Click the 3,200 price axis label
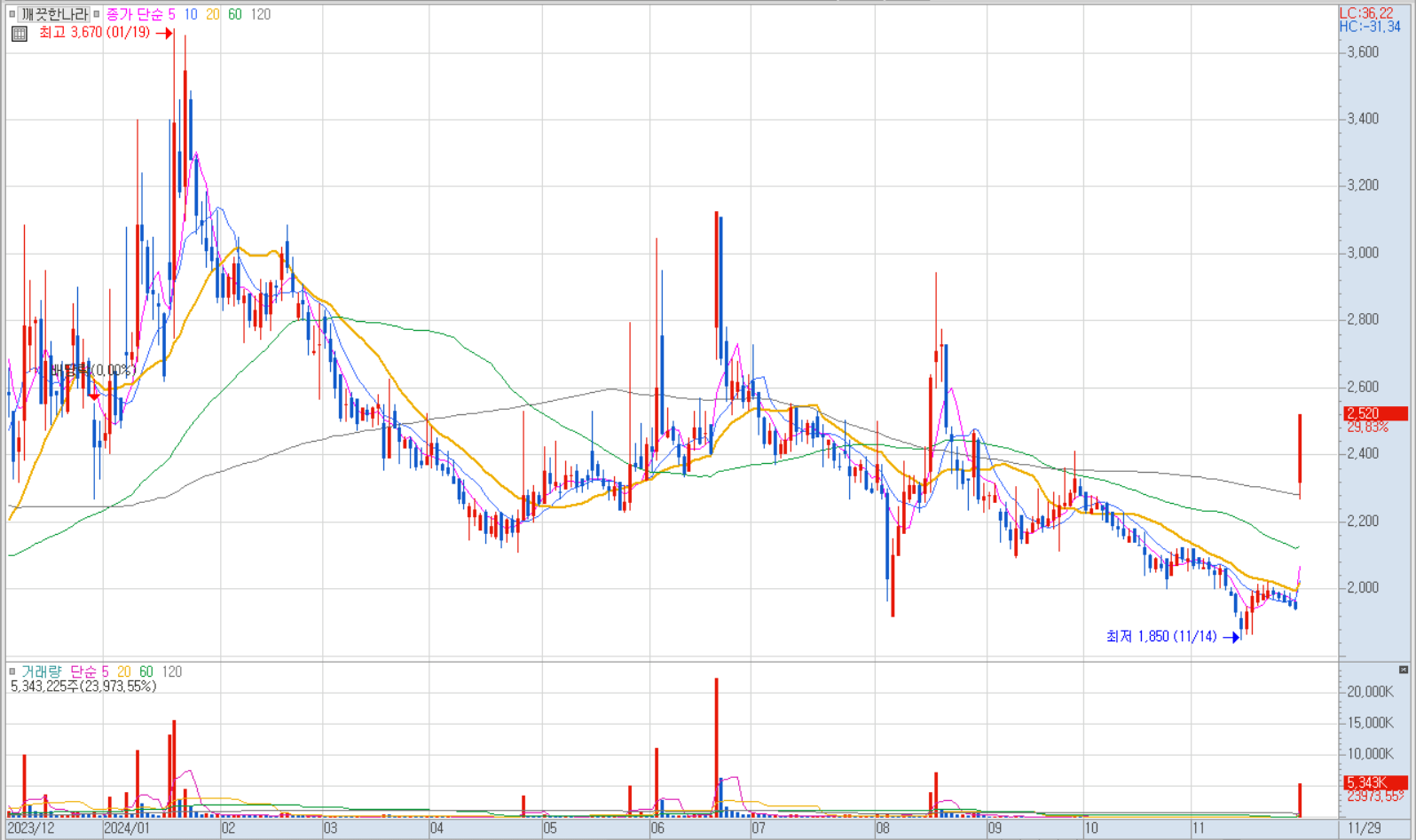The image size is (1416, 840). tap(1363, 185)
